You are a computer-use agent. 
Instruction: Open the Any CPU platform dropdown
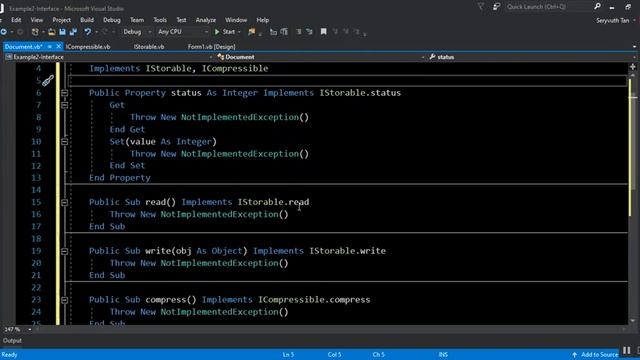(183, 31)
